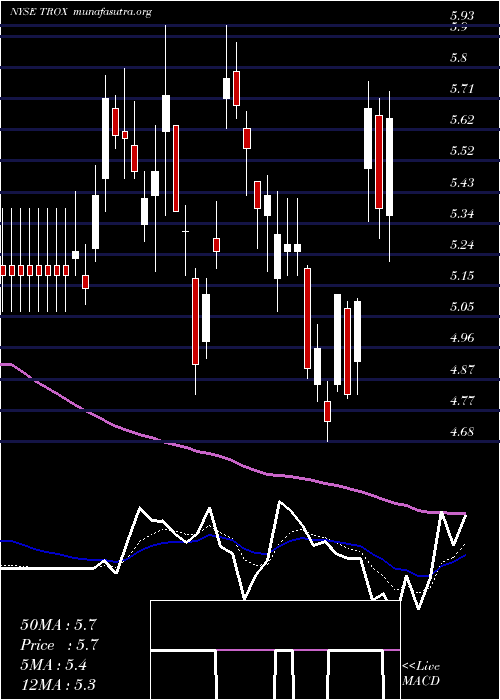
Task: Select the 5.8 price axis label
Action: (x=459, y=58)
